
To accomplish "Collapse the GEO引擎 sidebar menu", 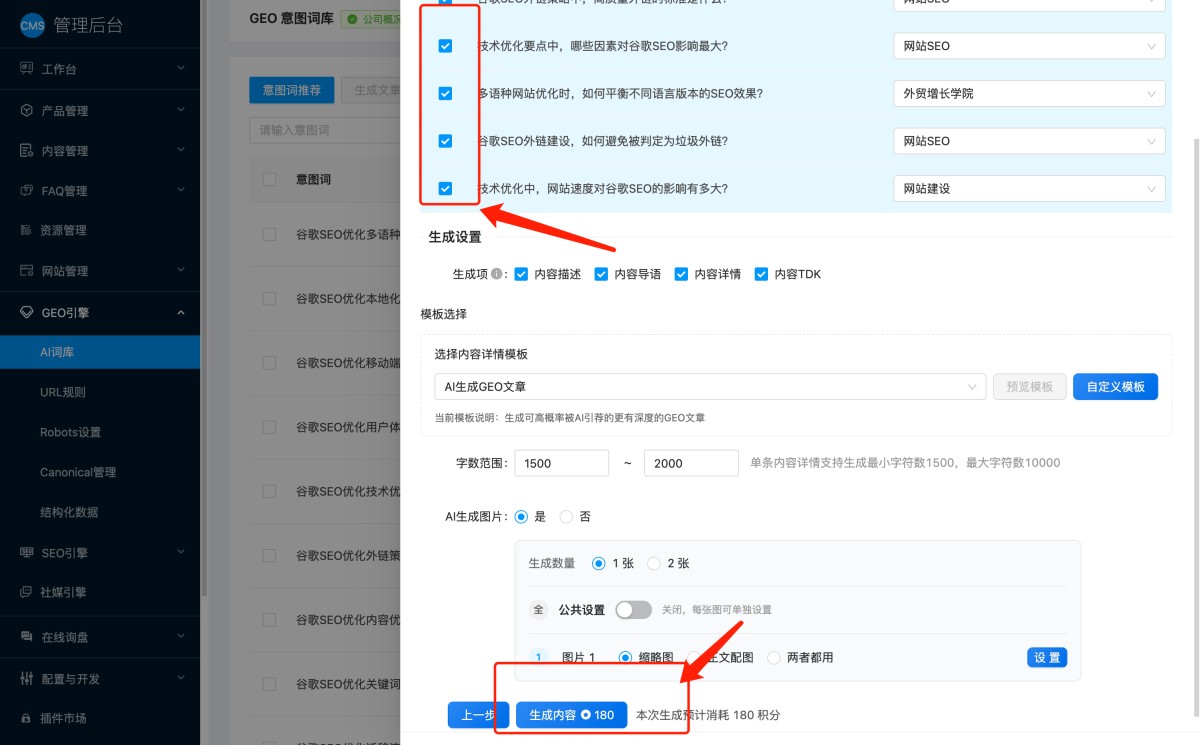I will 180,312.
